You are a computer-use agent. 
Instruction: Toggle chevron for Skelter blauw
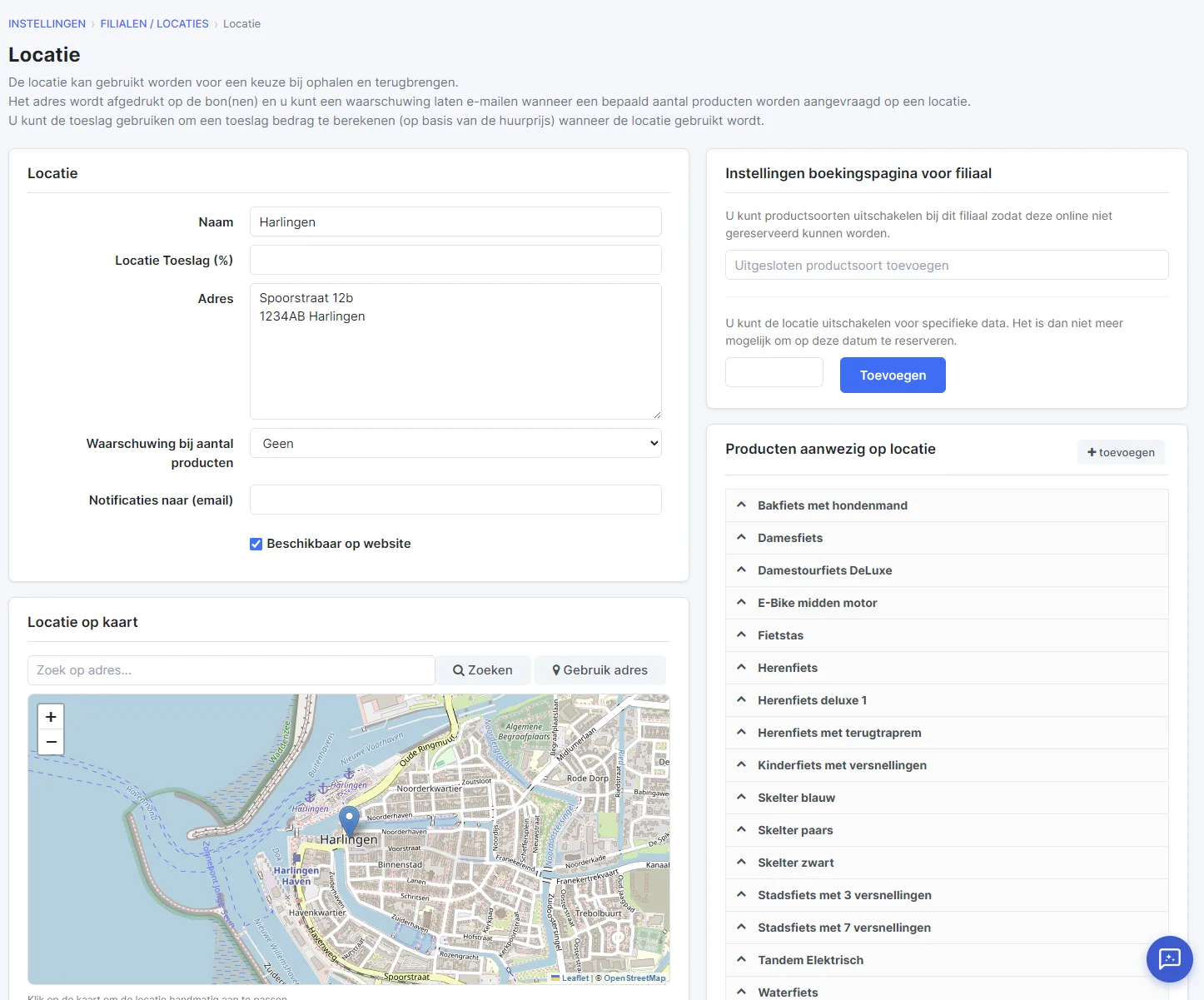[x=741, y=797]
